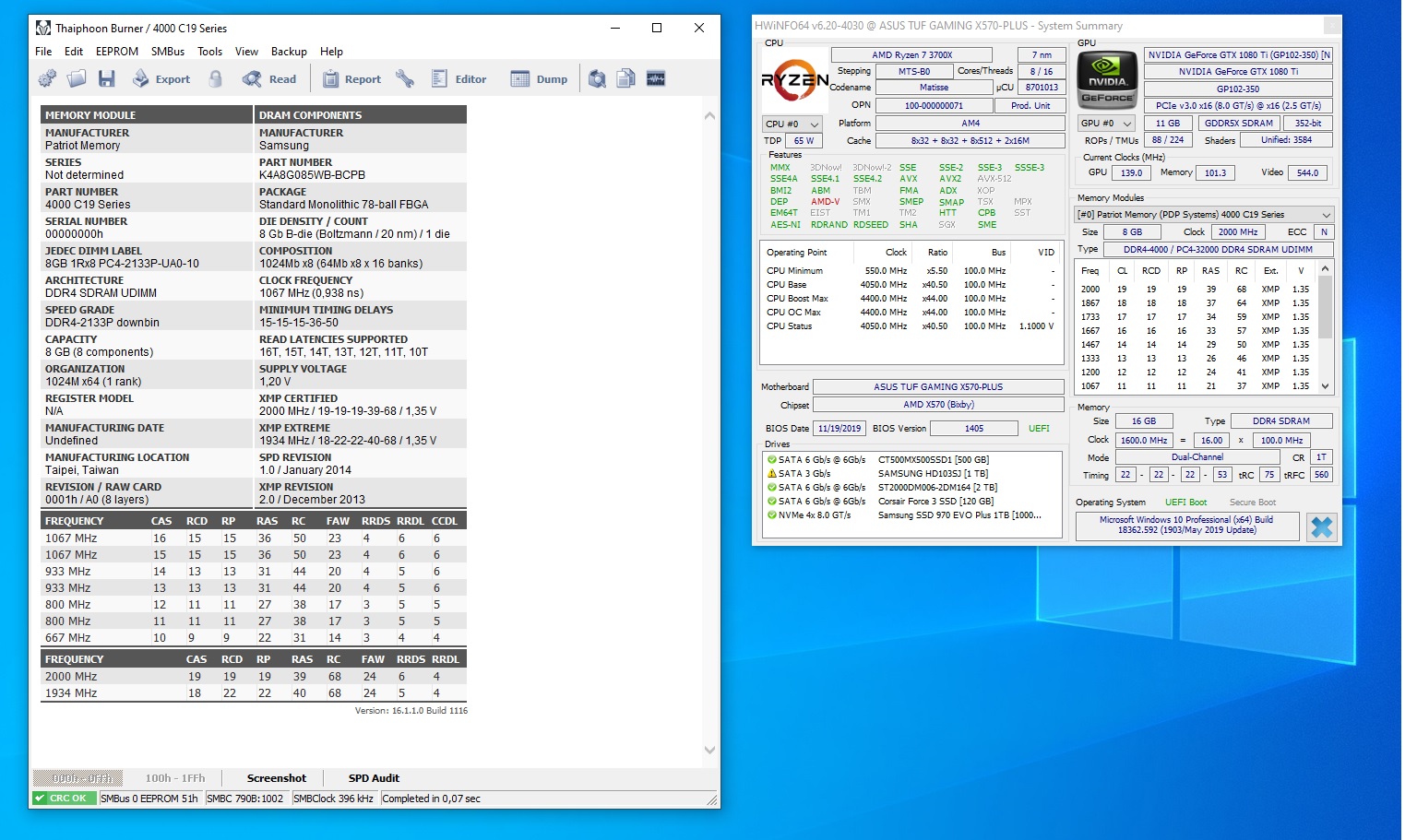The width and height of the screenshot is (1417, 840).
Task: Switch to the Screenshot tab
Action: pyautogui.click(x=277, y=778)
